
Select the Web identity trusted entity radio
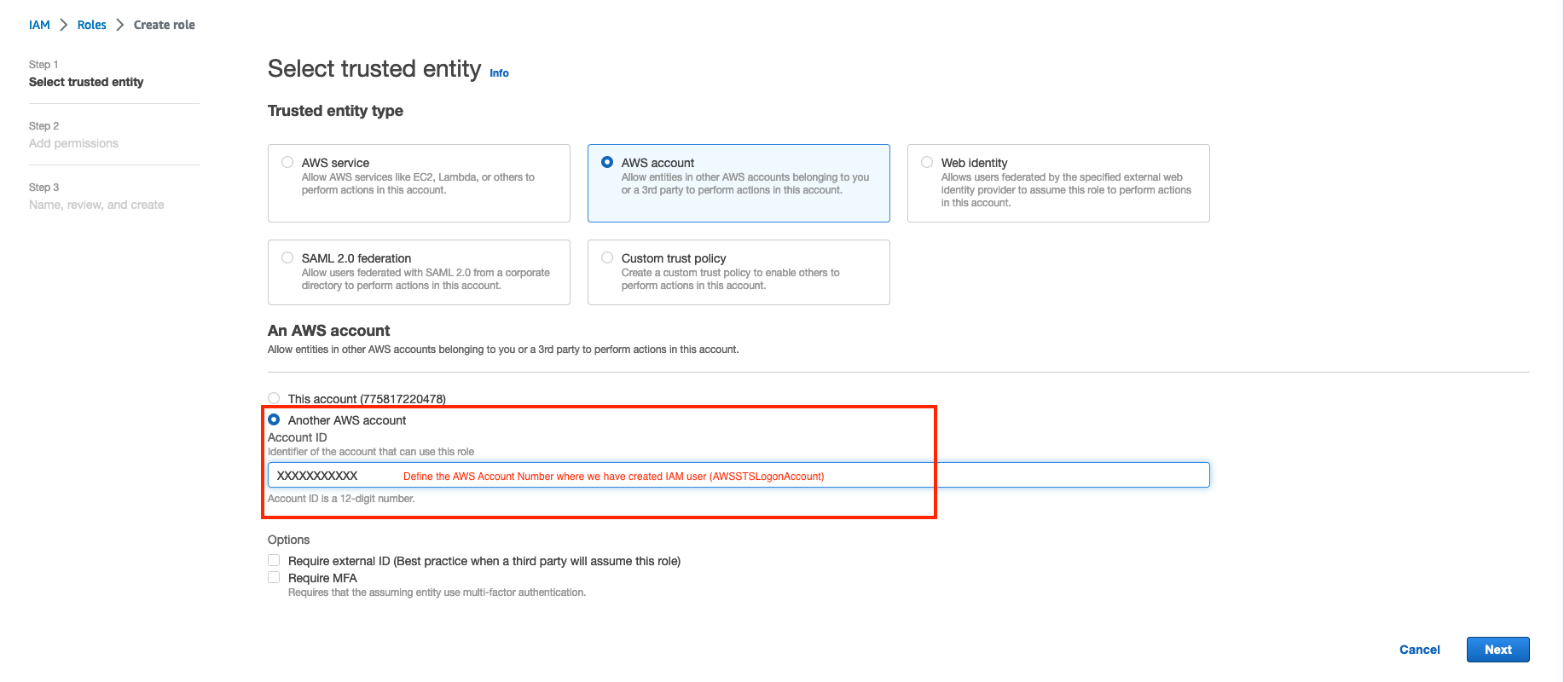click(929, 162)
